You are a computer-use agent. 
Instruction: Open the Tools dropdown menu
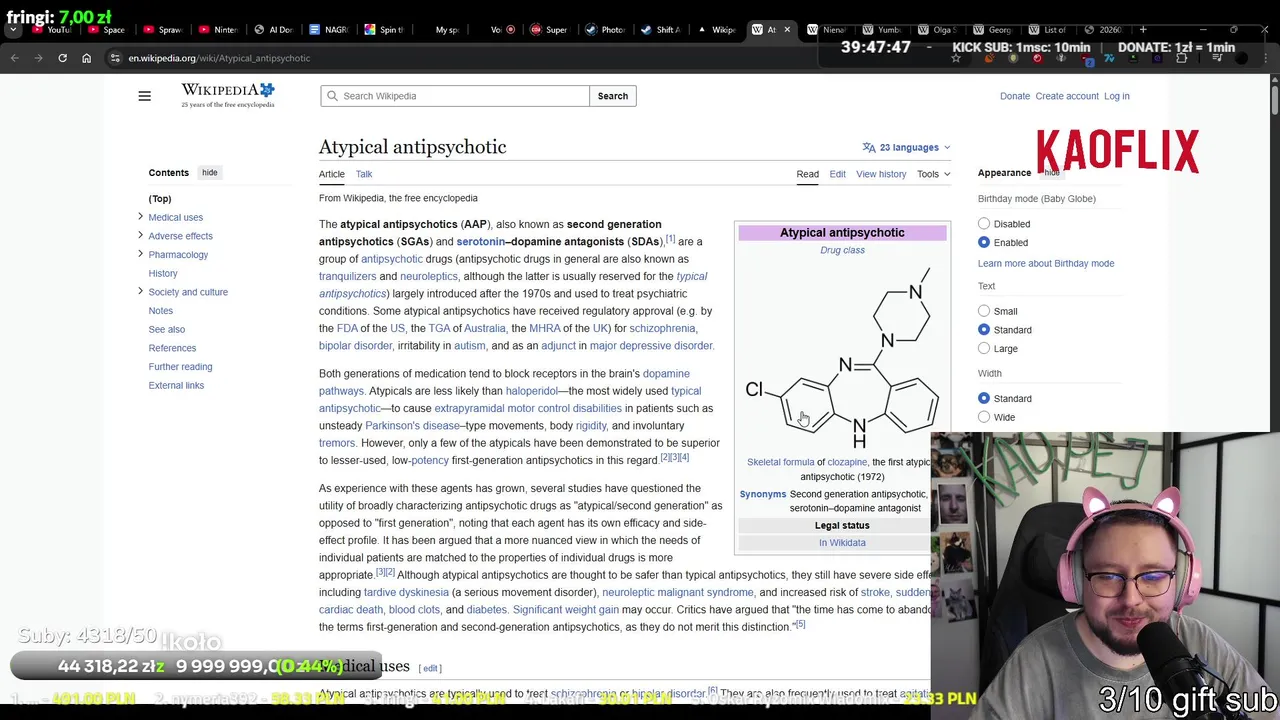pos(933,174)
